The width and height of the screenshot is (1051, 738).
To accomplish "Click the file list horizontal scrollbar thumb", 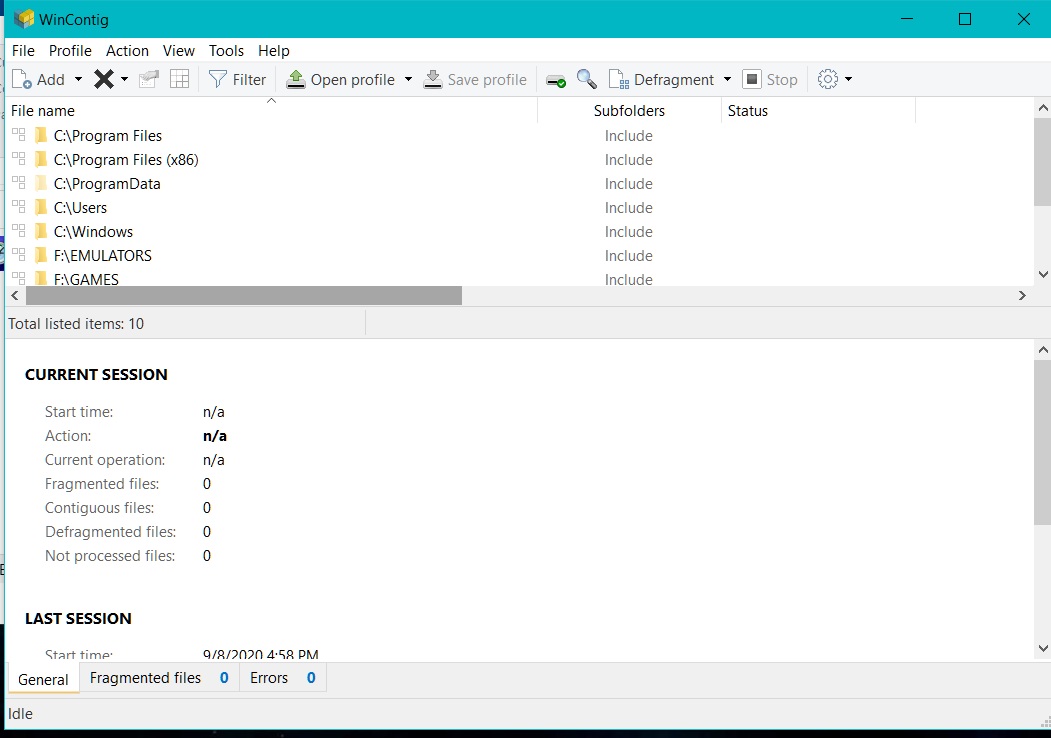I will click(x=244, y=296).
